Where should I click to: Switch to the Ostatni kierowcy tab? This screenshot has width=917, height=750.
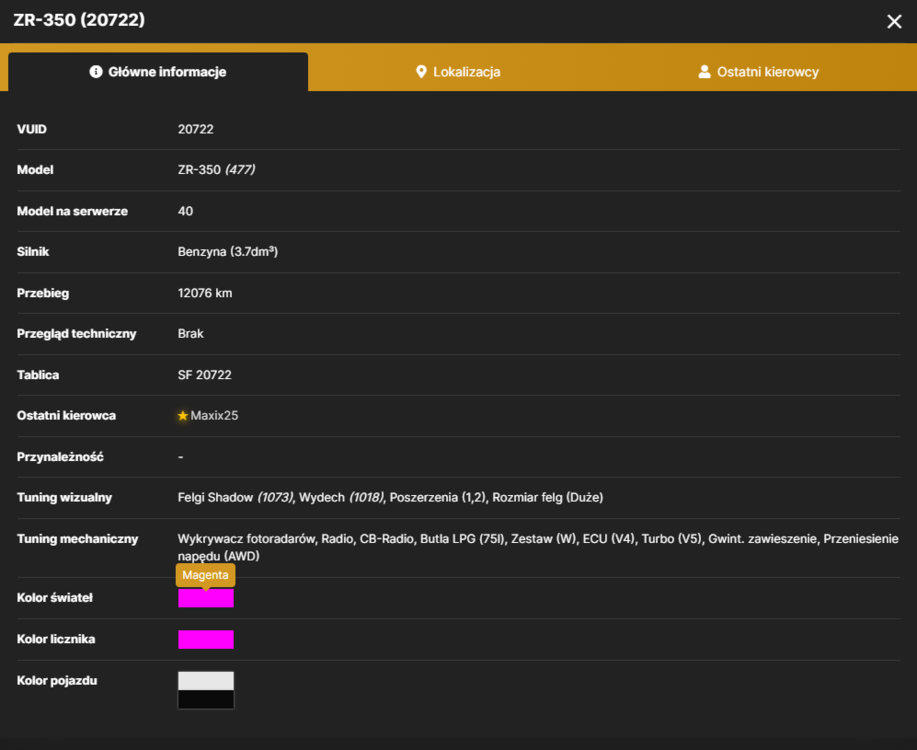pos(759,72)
